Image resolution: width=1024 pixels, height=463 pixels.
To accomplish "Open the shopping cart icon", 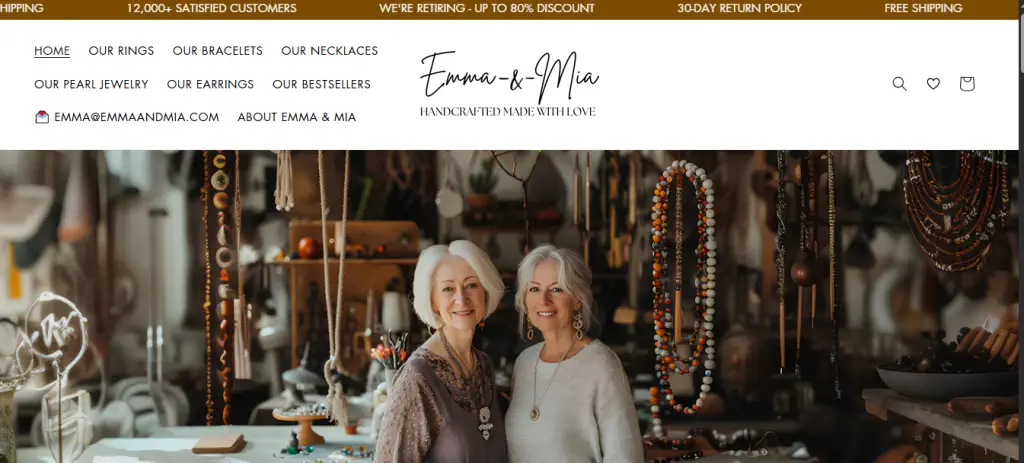I will coord(967,84).
